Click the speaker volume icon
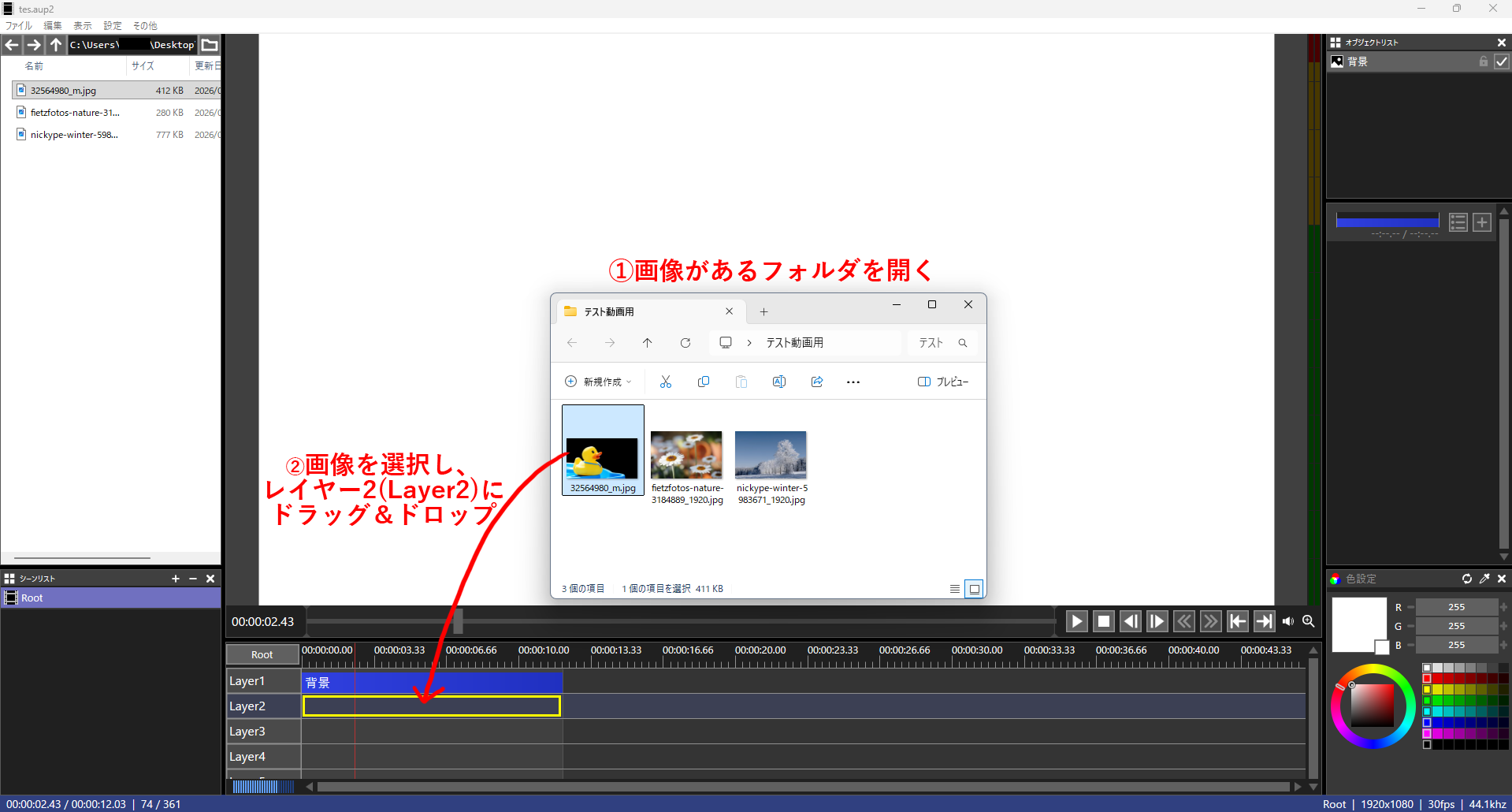This screenshot has width=1512, height=812. click(1287, 621)
